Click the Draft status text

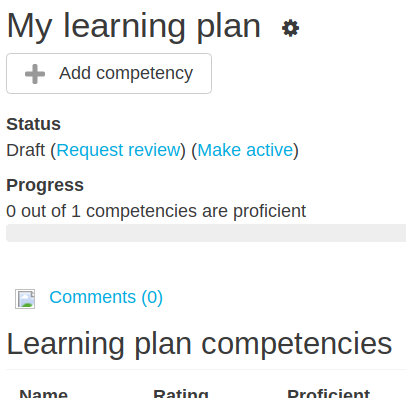click(26, 150)
